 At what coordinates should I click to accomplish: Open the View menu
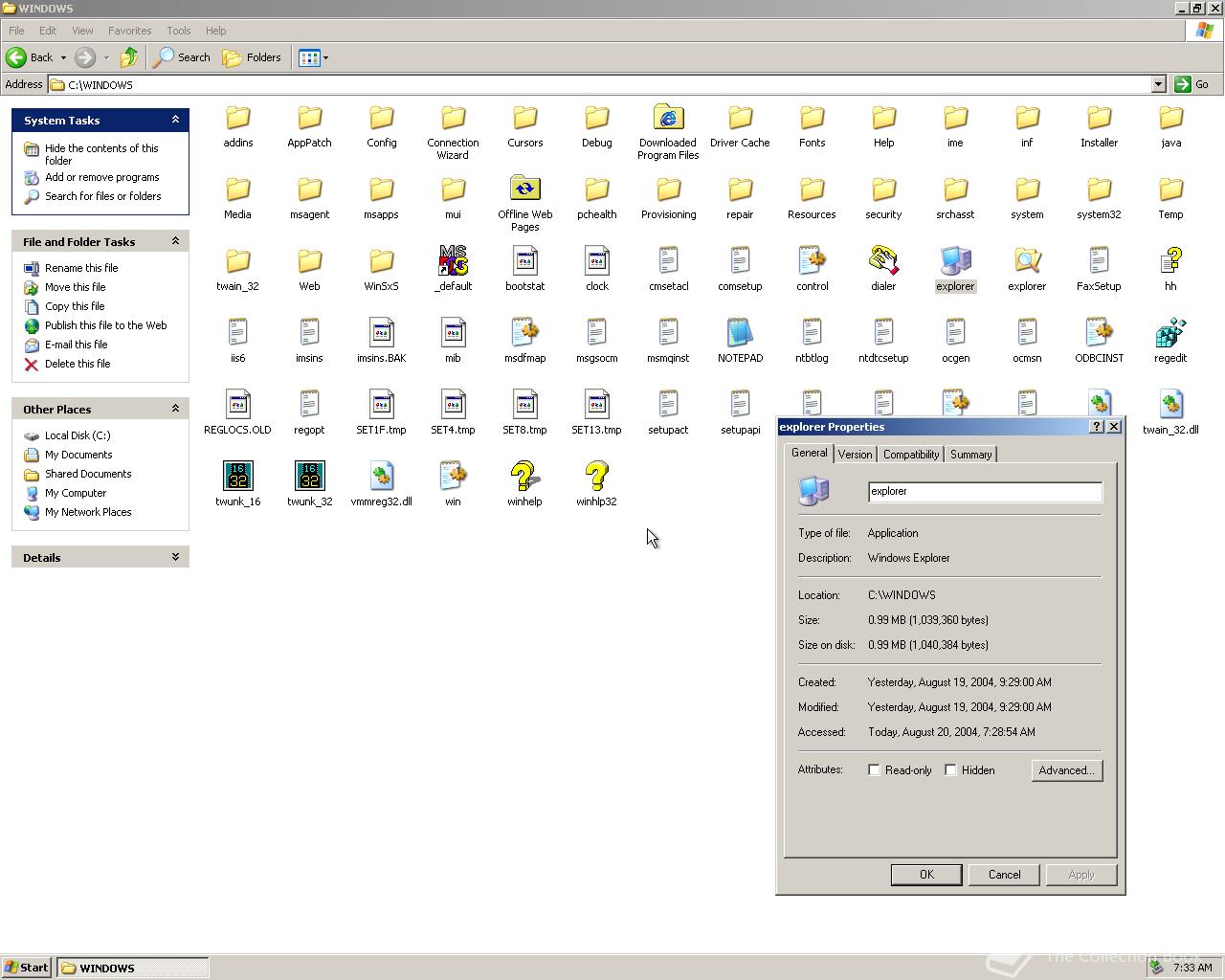[82, 31]
